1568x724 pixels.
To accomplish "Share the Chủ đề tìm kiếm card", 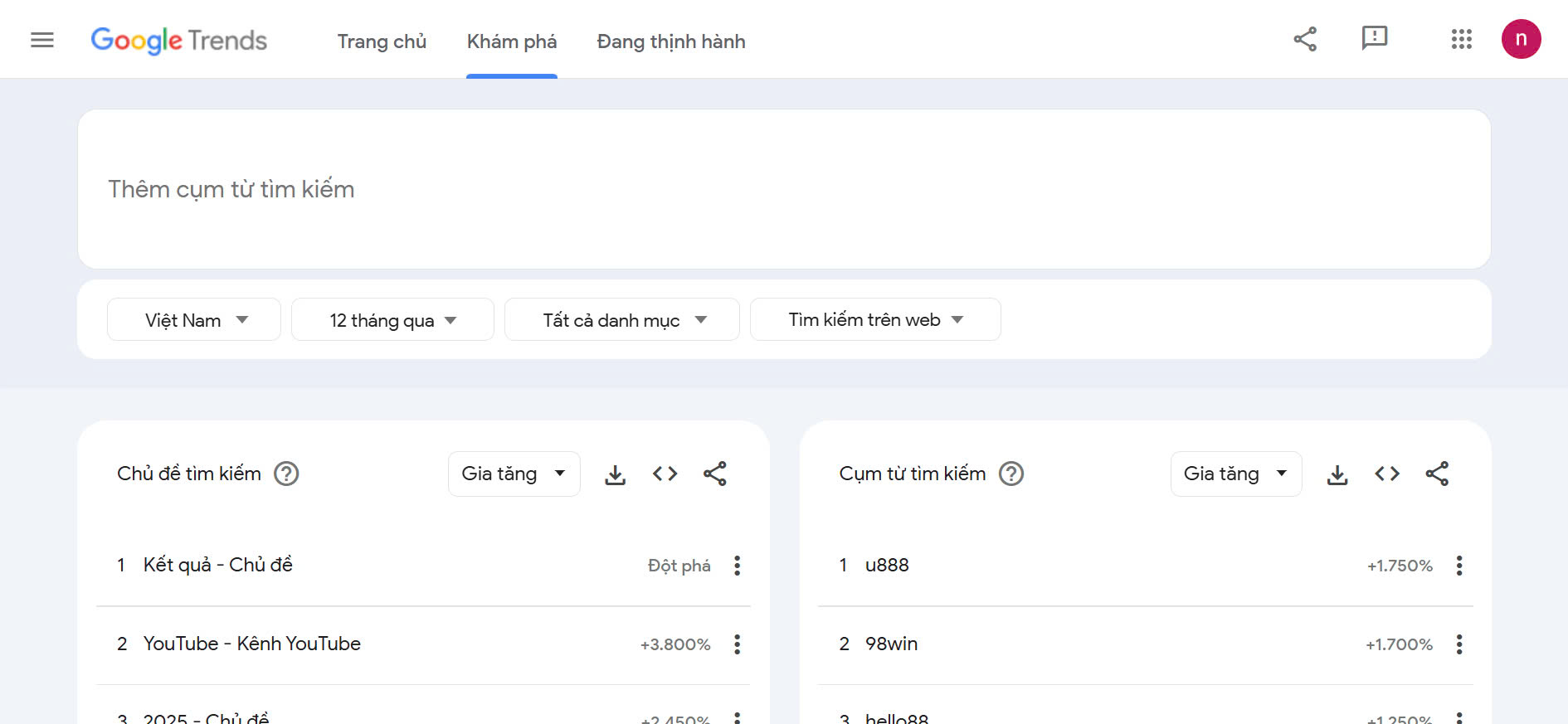I will tap(714, 474).
